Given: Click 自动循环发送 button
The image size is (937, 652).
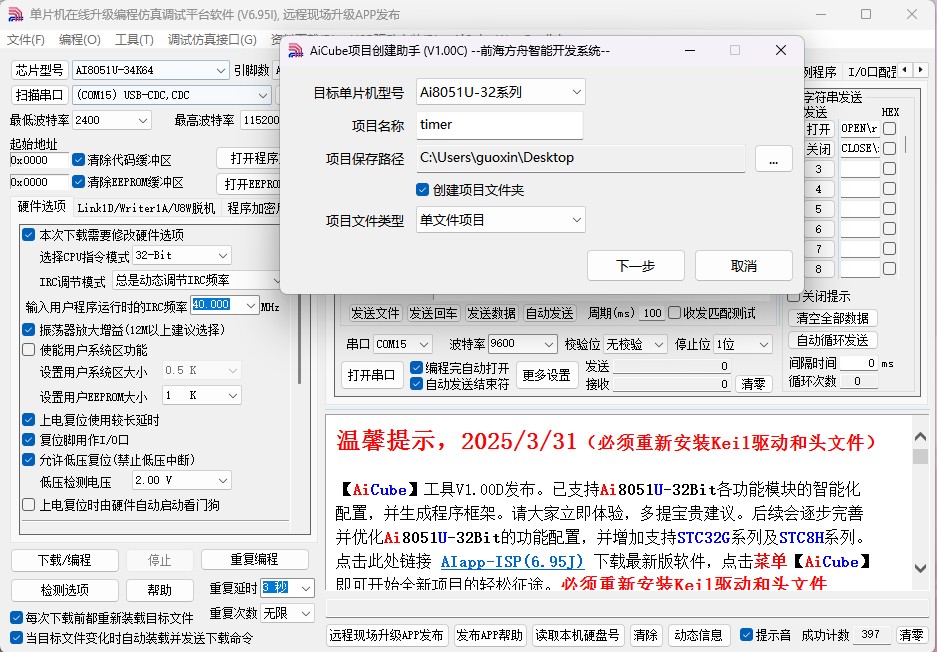Looking at the screenshot, I should click(832, 340).
